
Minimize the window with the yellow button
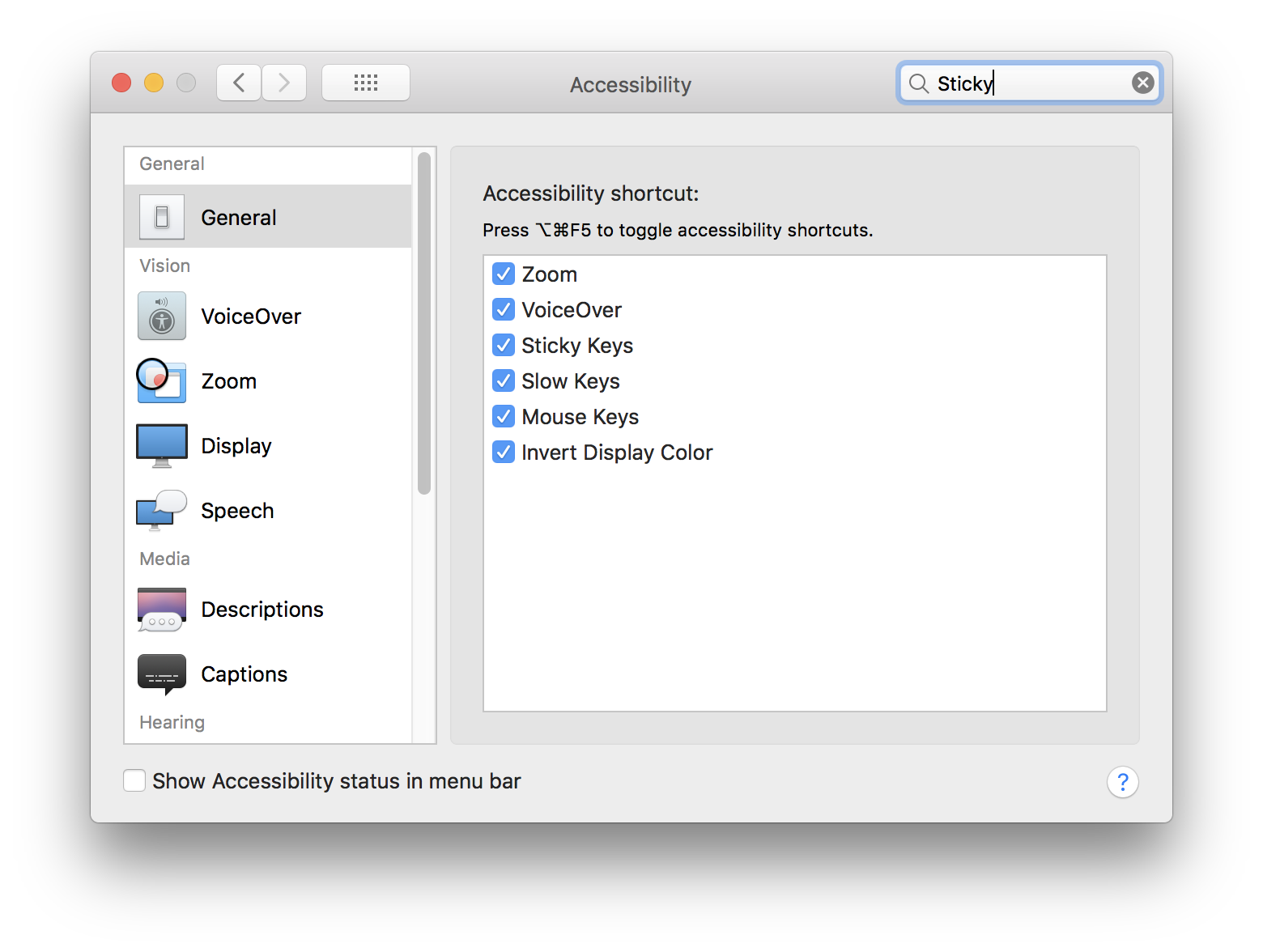pos(154,83)
